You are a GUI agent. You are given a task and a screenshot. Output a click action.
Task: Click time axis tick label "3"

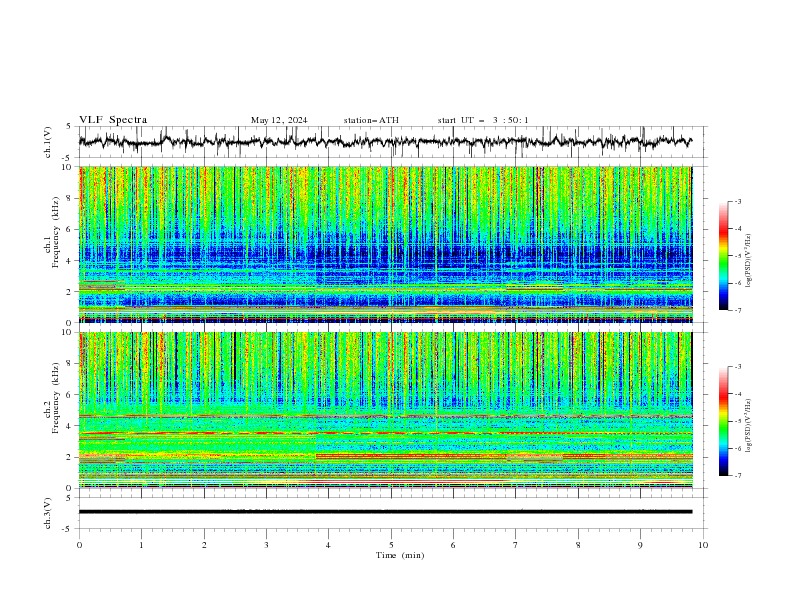266,545
